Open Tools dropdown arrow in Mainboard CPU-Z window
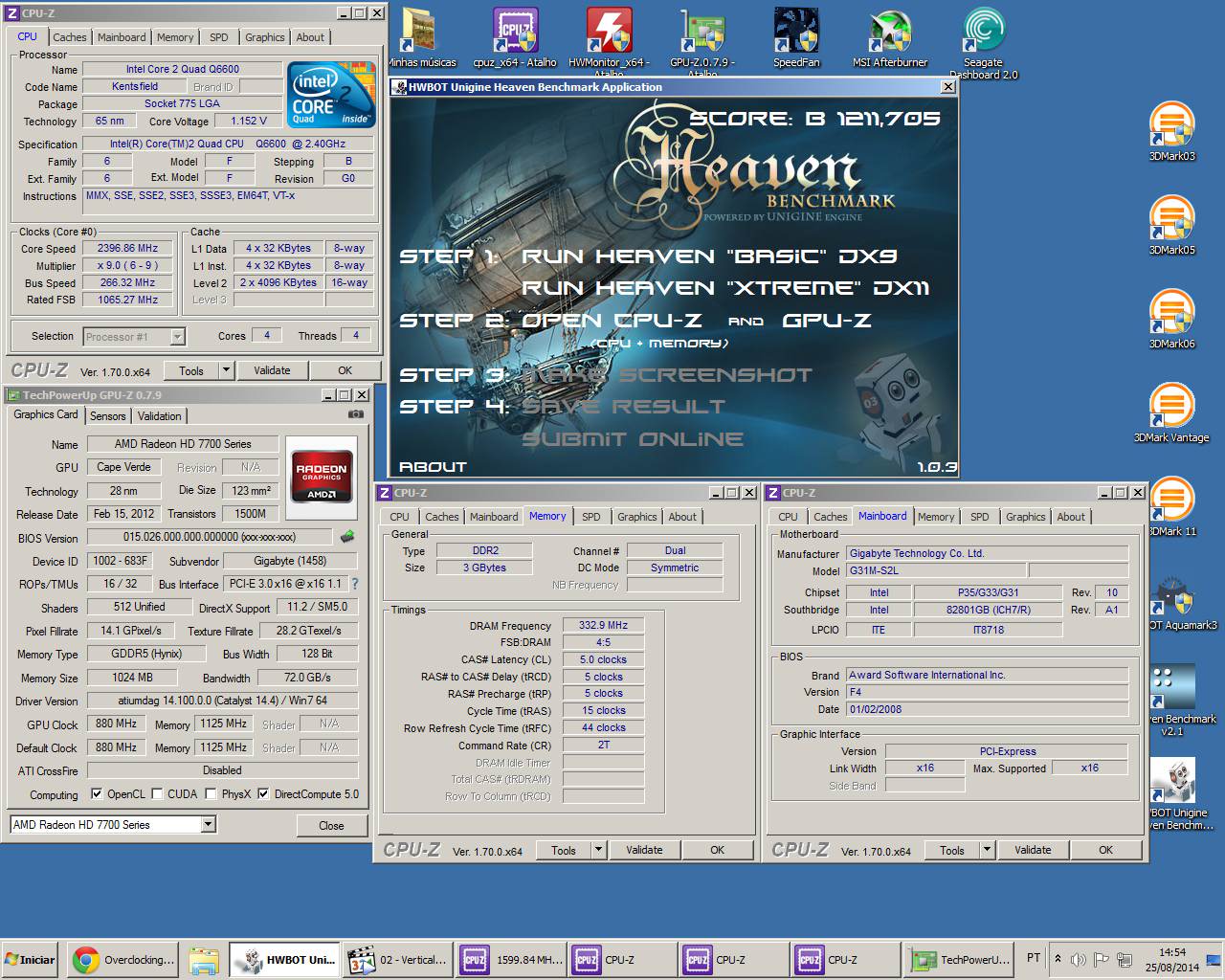This screenshot has width=1225, height=980. pyautogui.click(x=987, y=850)
